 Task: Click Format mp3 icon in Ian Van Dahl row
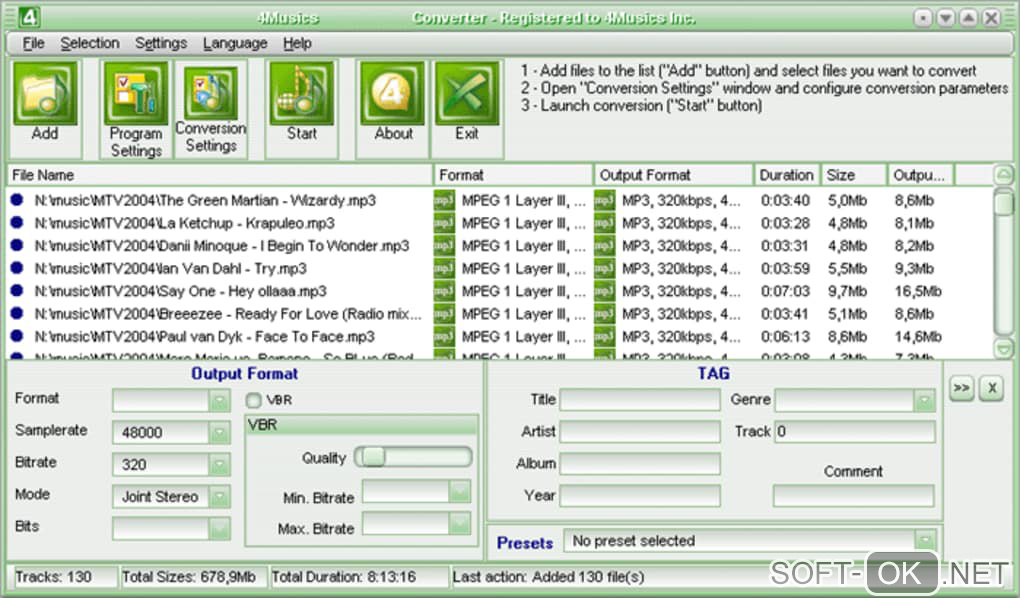[x=444, y=268]
